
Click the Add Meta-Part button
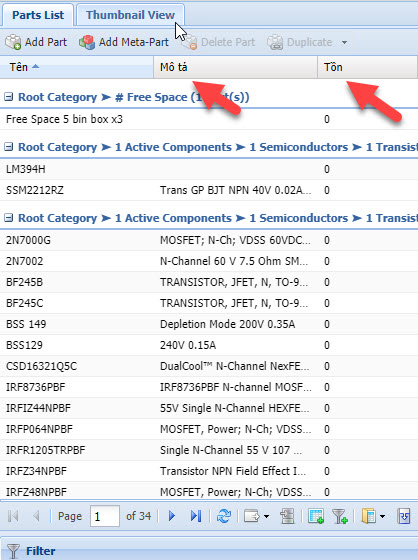pos(124,42)
